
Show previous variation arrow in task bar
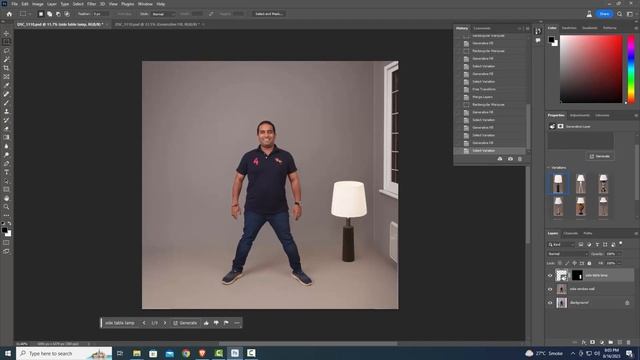tap(144, 323)
